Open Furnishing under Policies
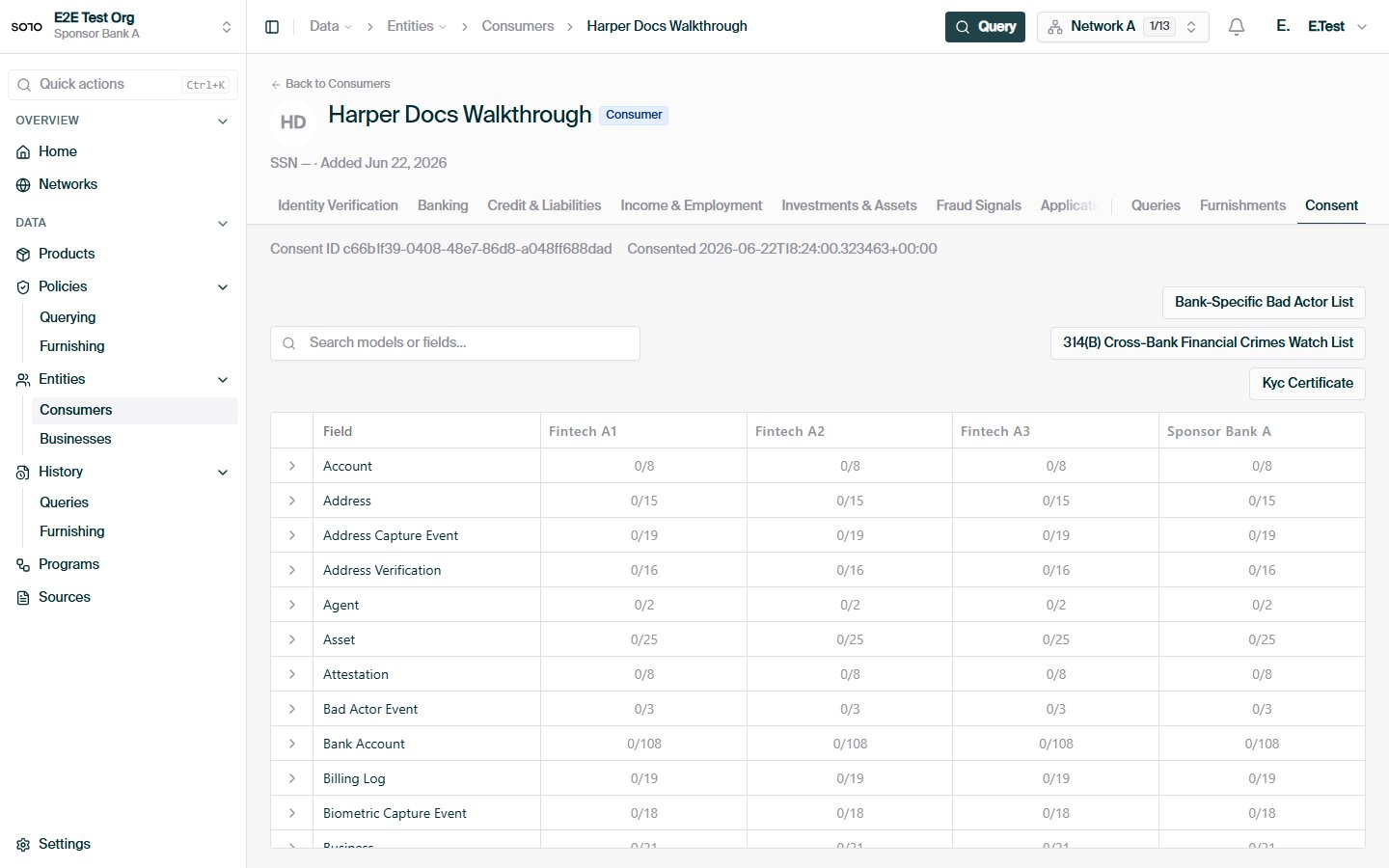 point(72,346)
